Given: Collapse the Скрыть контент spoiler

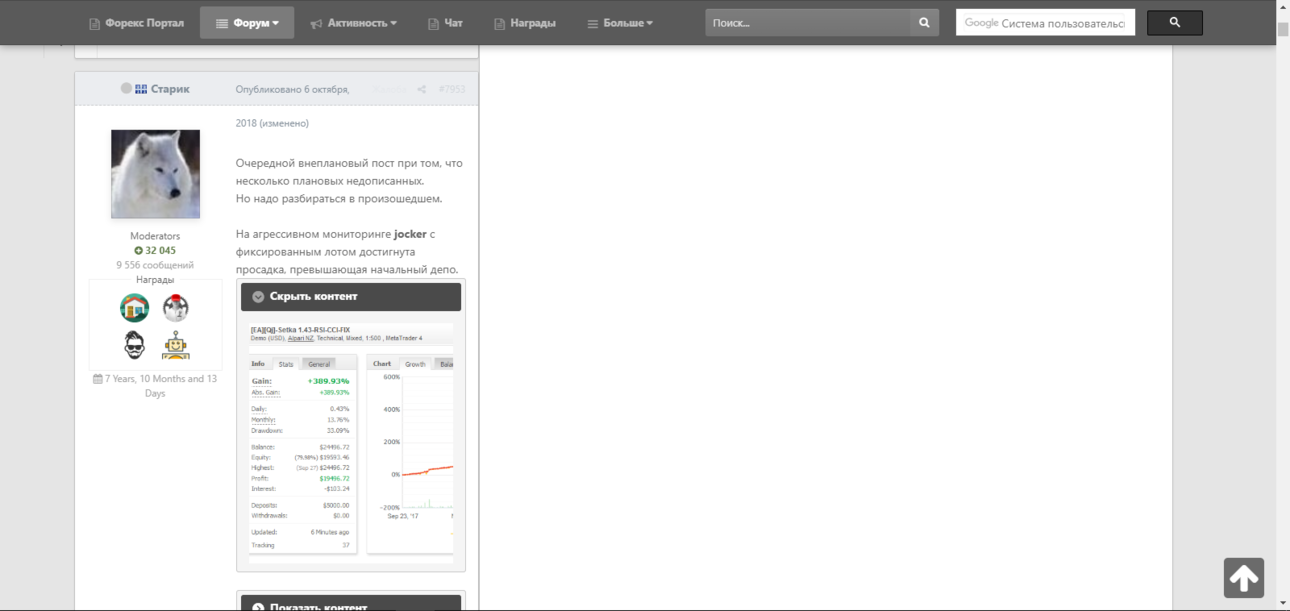Looking at the screenshot, I should pyautogui.click(x=351, y=297).
